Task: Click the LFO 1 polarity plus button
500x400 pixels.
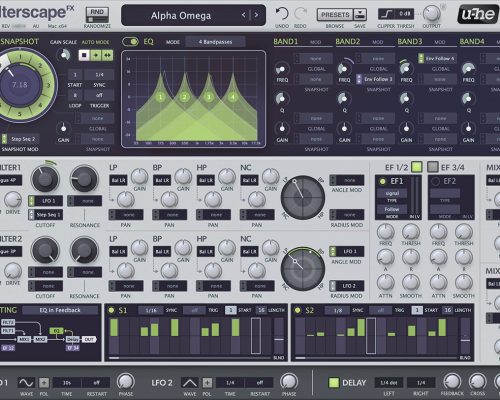Action: coord(44,382)
